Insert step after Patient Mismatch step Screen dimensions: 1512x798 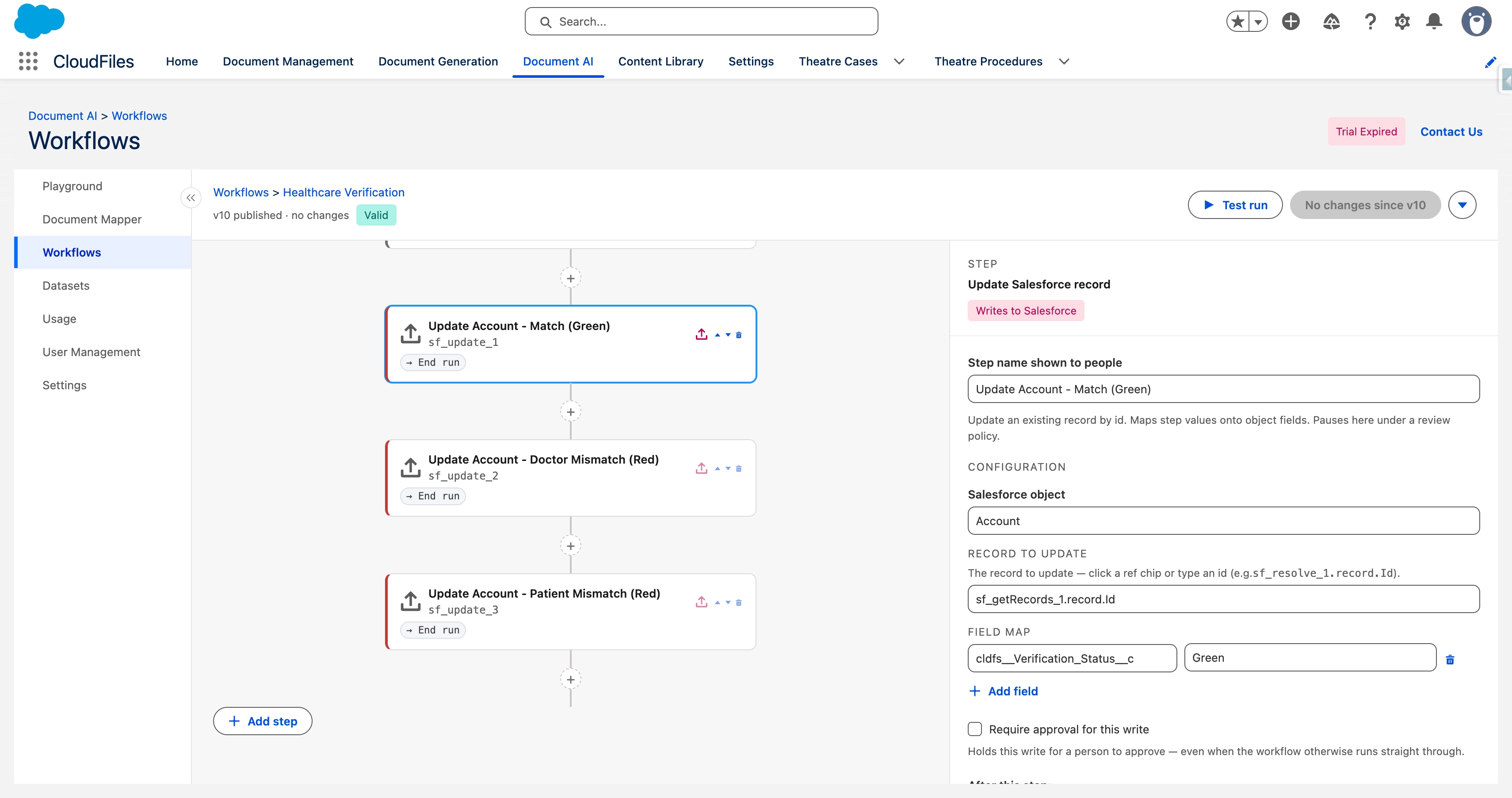click(570, 680)
